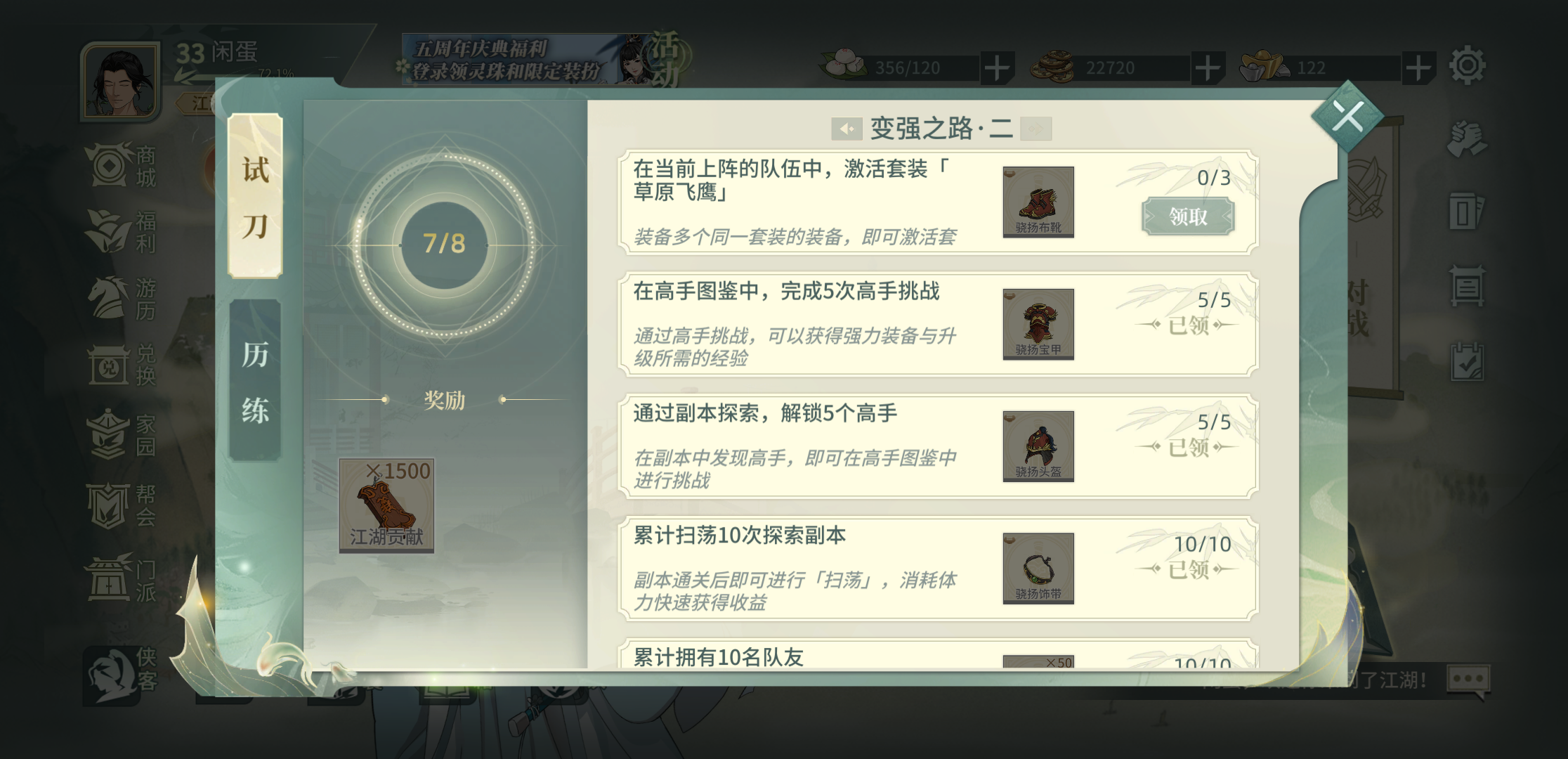Viewport: 1568px width, 759px height.
Task: Add stamina buns with plus button
Action: tap(997, 68)
